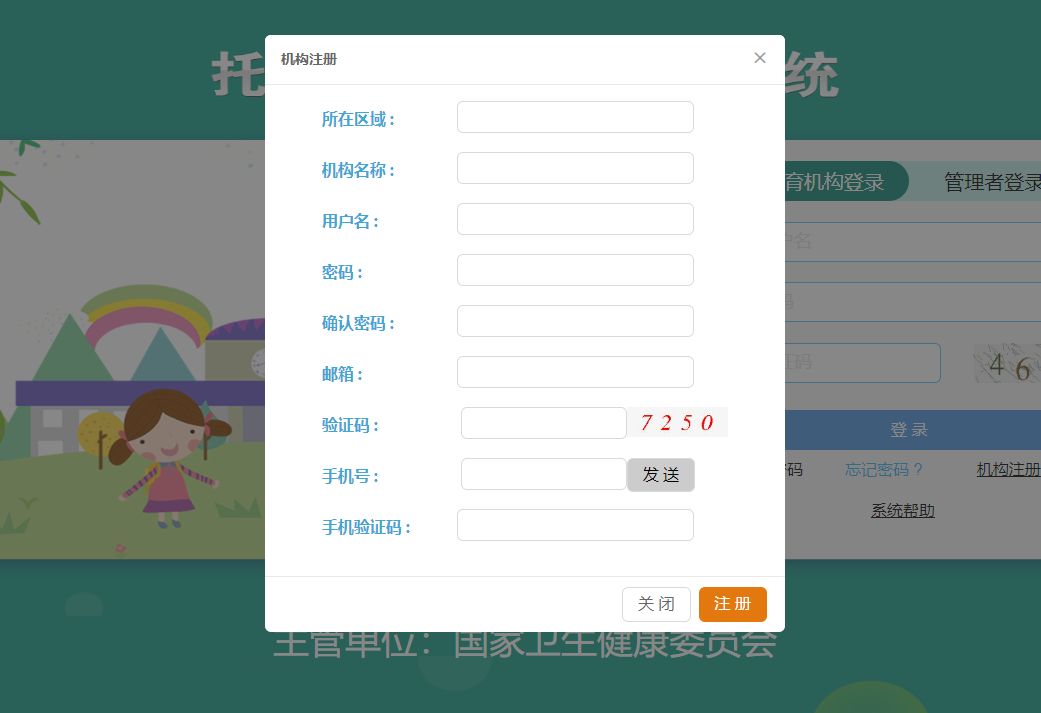
Task: Click the background login captcha input field
Action: pos(862,363)
